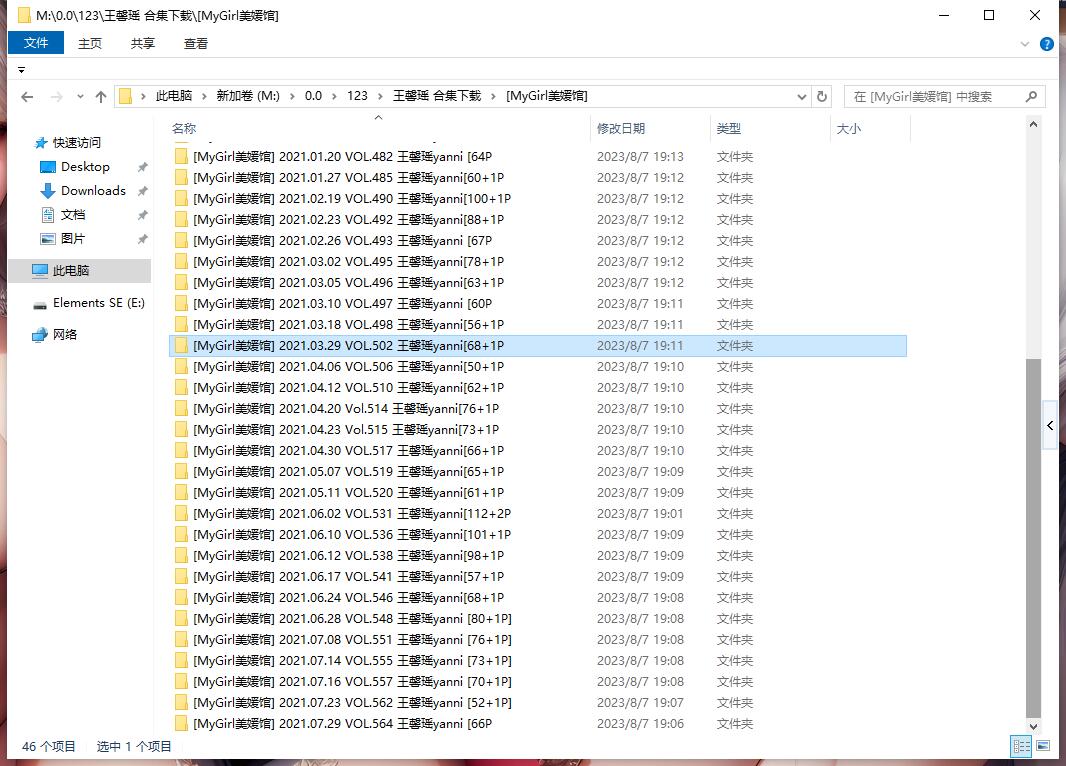Click the folder icon of VOL.536

[x=181, y=535]
